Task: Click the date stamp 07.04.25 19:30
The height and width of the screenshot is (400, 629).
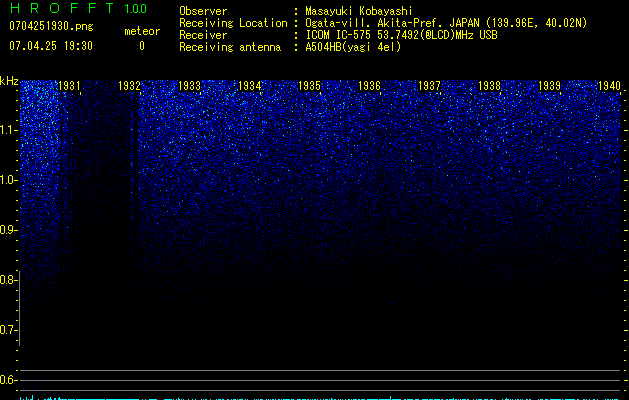Action: point(51,46)
